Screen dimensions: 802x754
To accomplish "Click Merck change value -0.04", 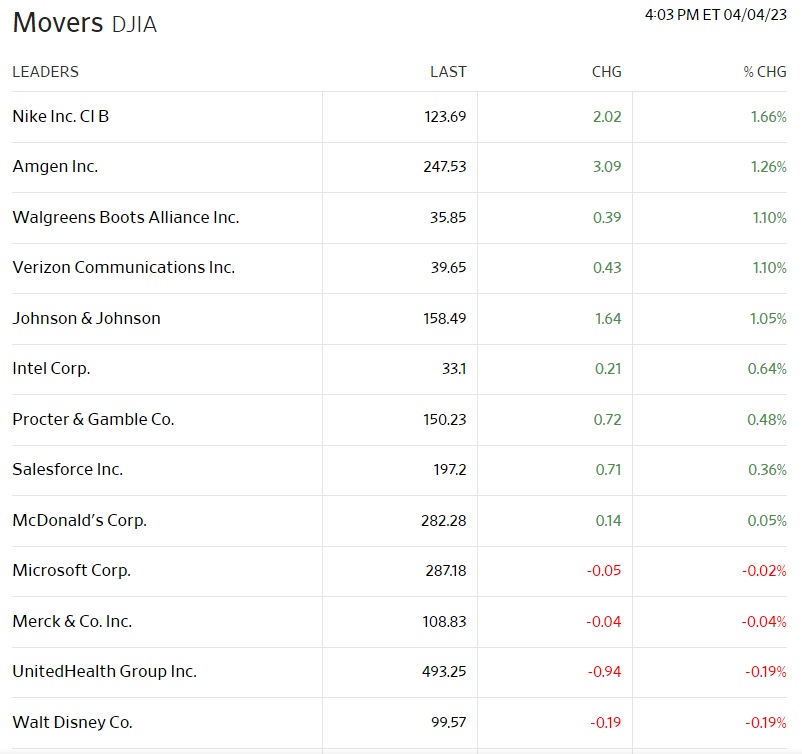I will [x=604, y=622].
